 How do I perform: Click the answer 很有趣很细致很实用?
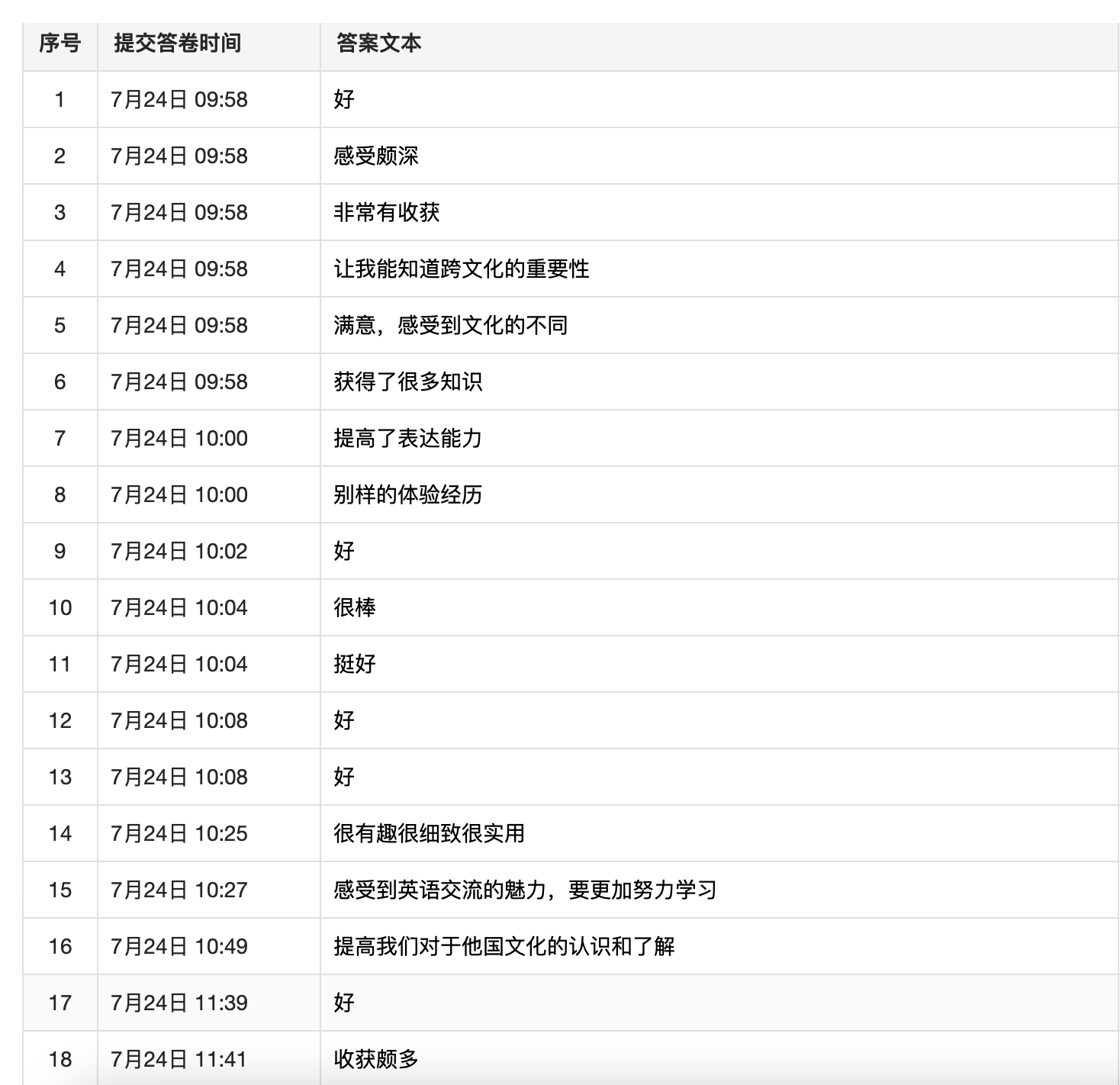[430, 834]
